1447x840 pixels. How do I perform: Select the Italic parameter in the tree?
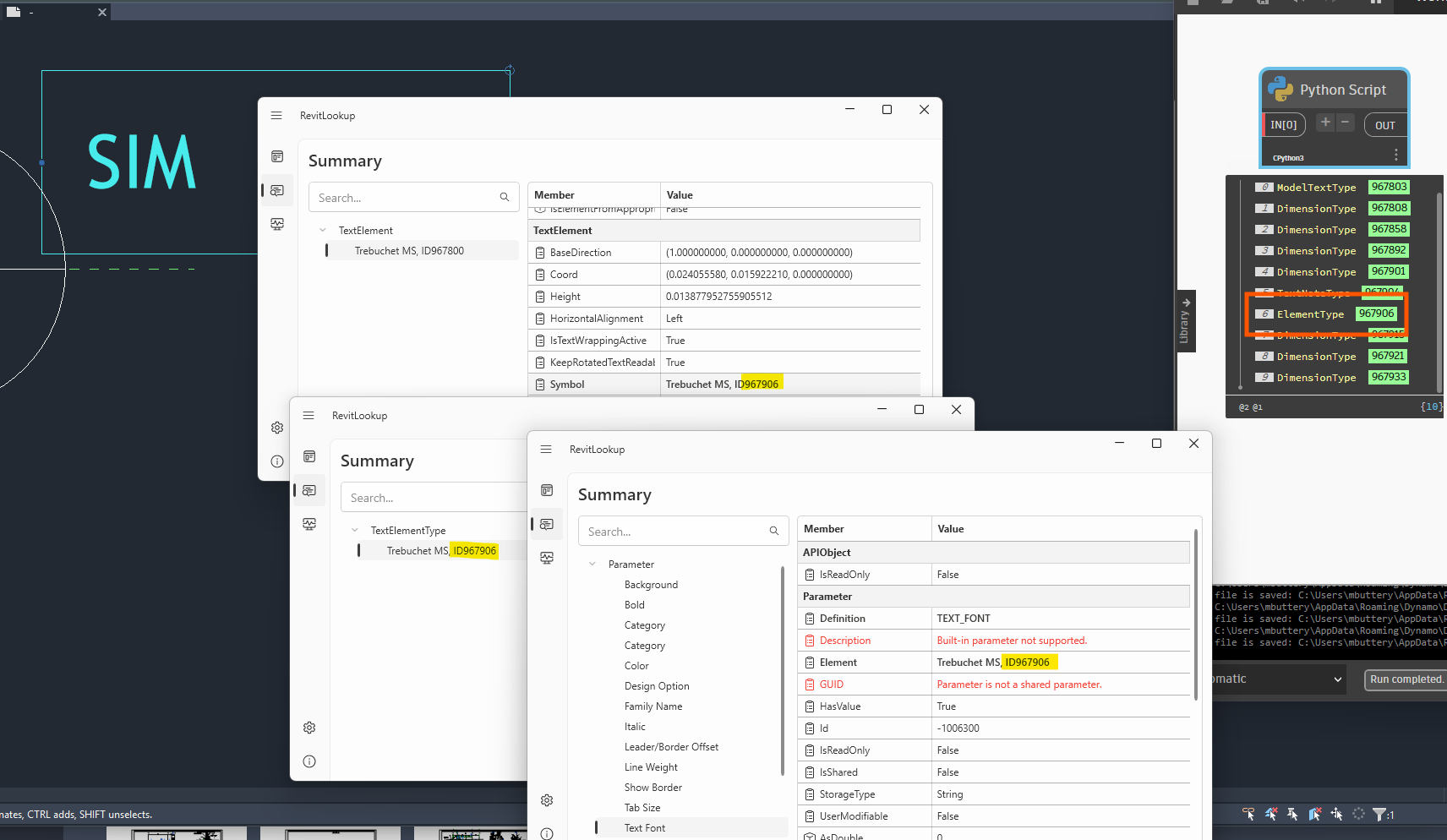tap(635, 727)
